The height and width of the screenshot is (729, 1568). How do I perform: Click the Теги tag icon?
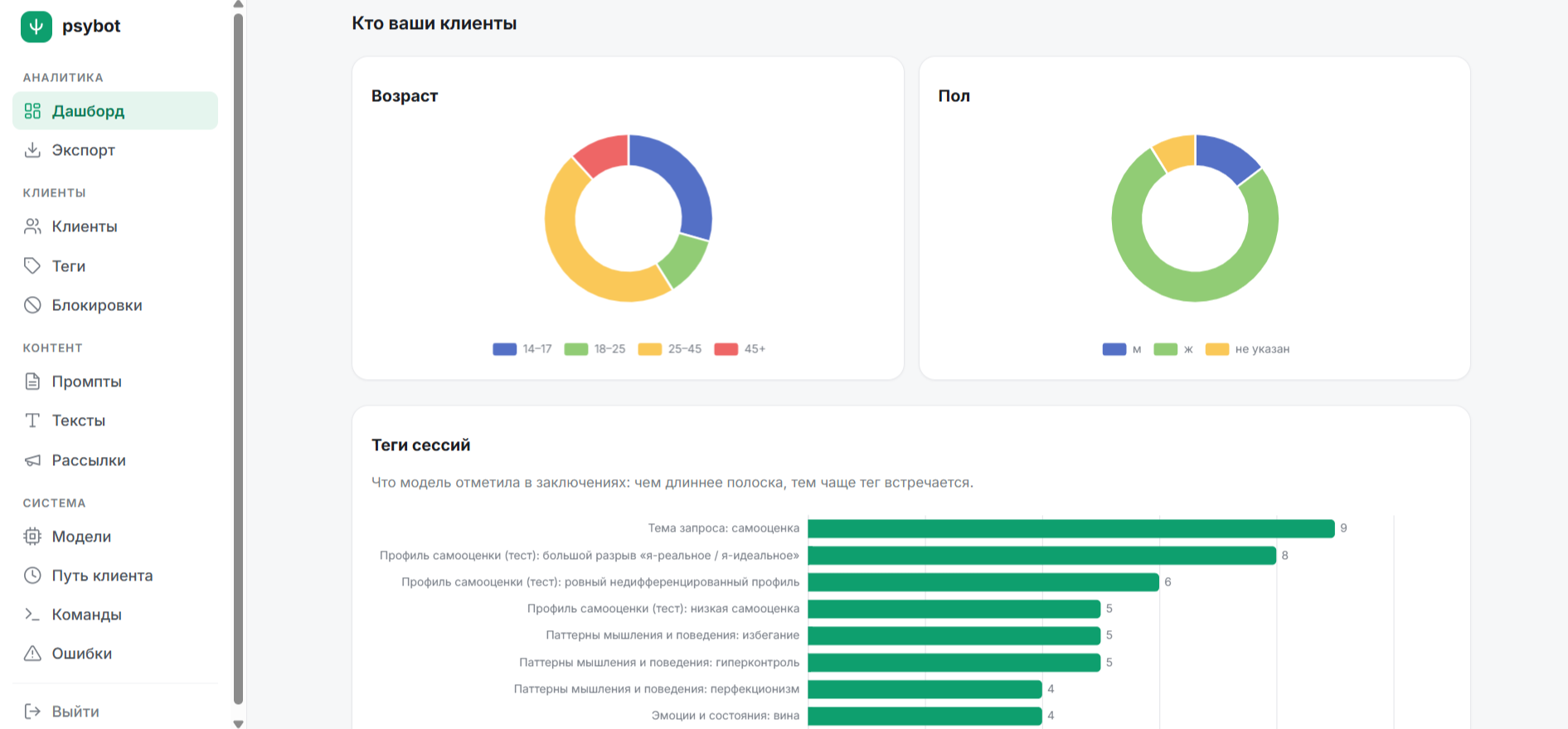tap(32, 266)
